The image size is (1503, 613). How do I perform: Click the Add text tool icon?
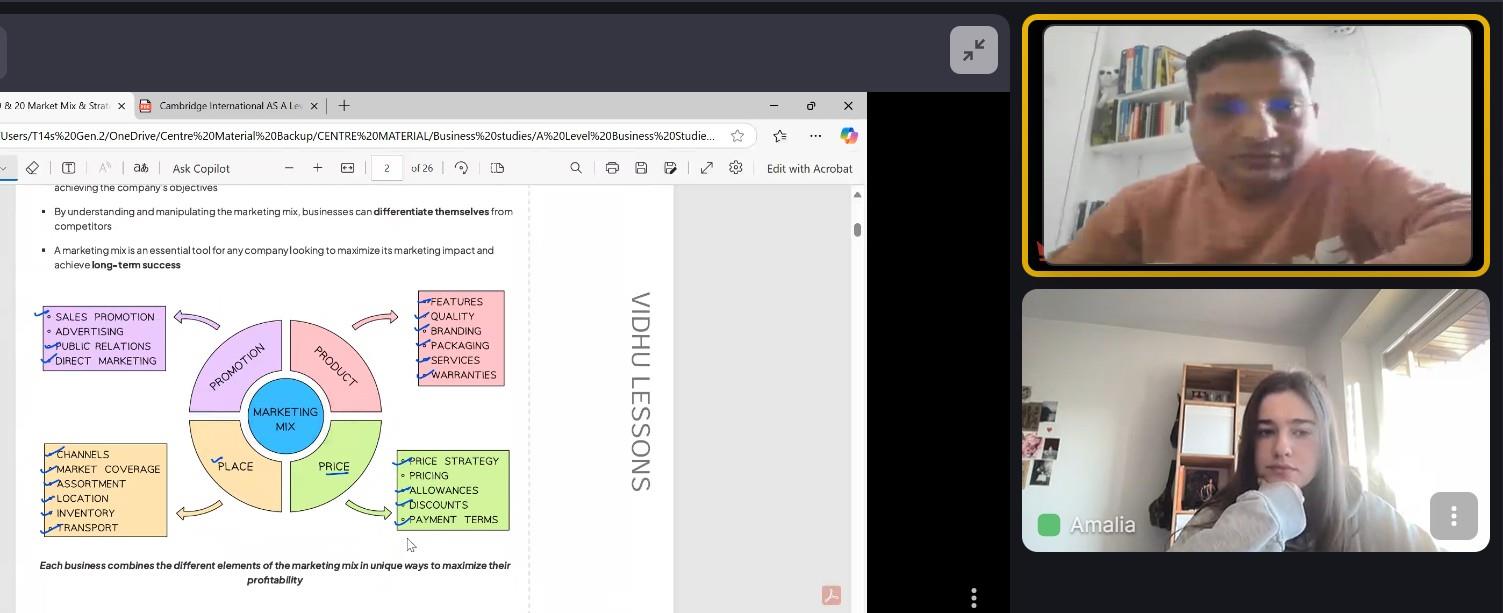click(69, 168)
